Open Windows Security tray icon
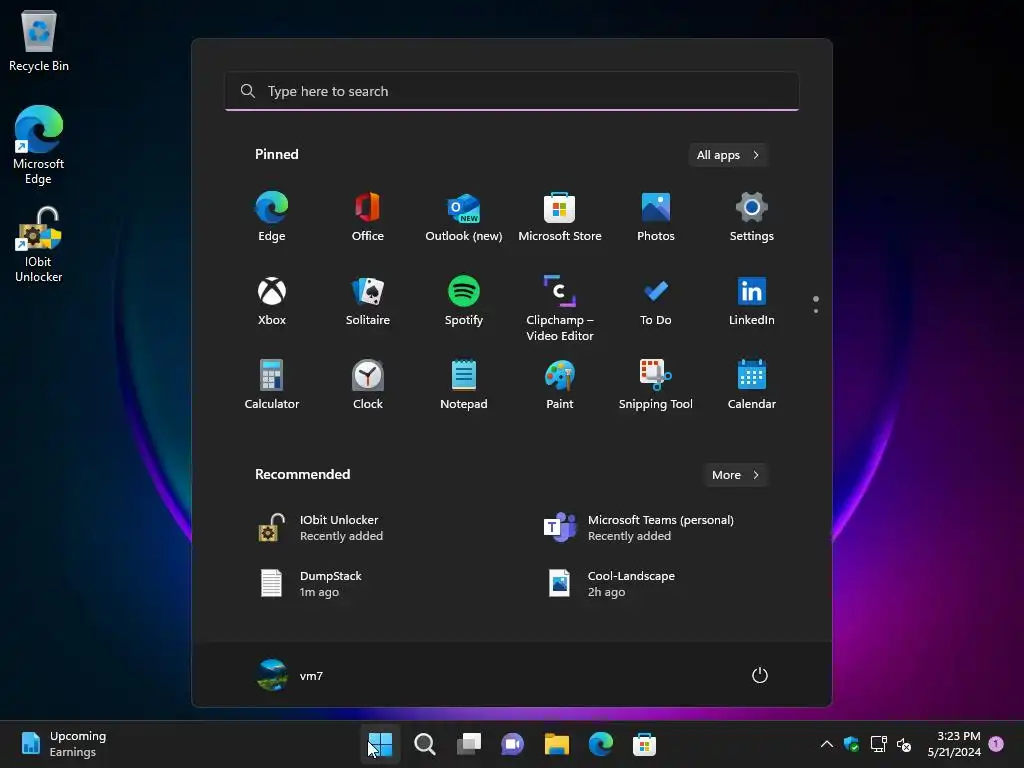This screenshot has height=768, width=1024. coord(852,744)
